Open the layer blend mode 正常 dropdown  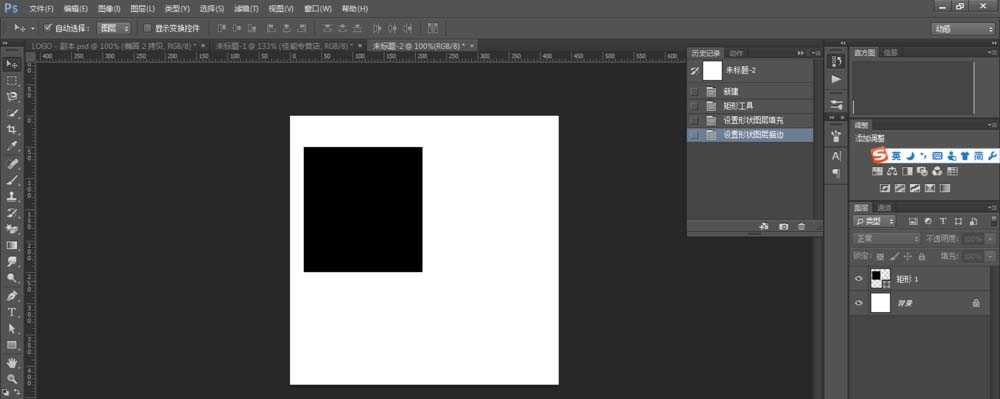point(886,238)
